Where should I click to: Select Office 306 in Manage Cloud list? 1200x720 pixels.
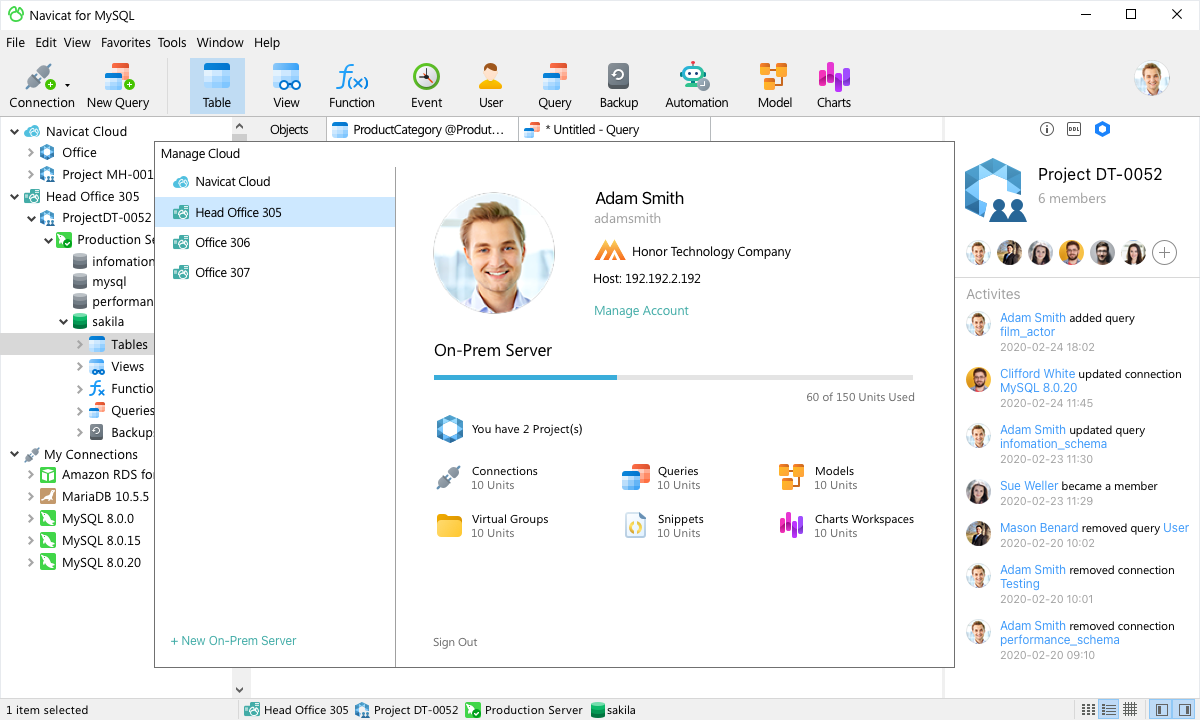click(222, 242)
